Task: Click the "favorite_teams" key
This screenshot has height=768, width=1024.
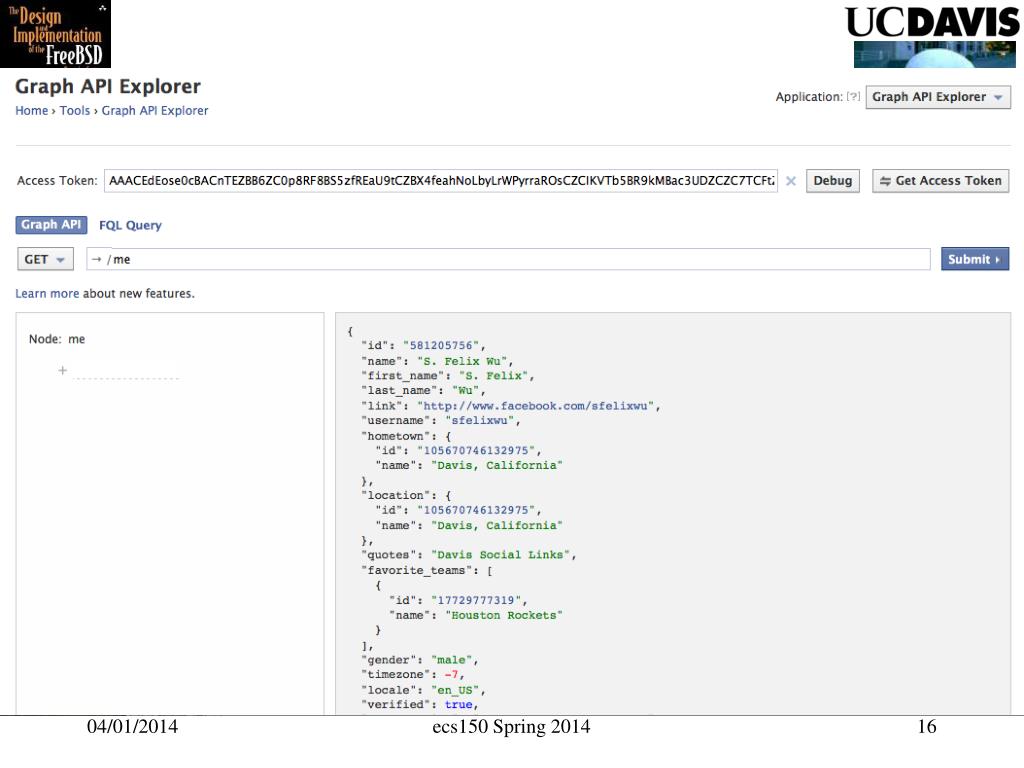Action: 417,570
